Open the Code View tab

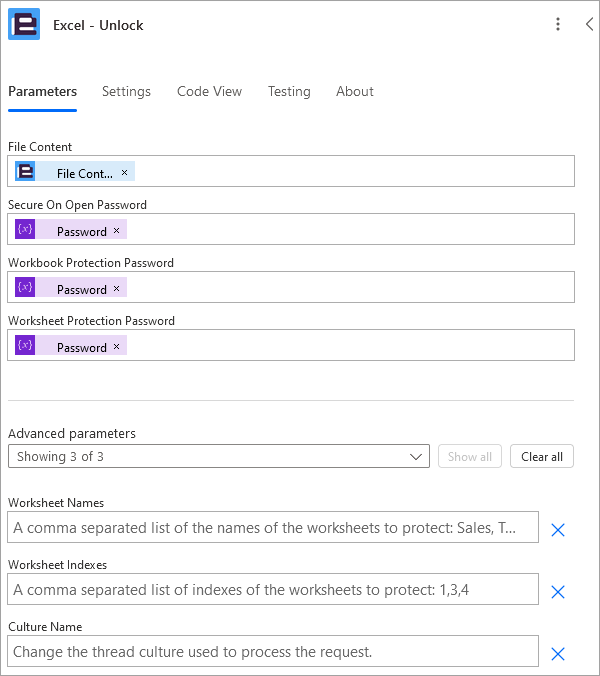tap(209, 91)
